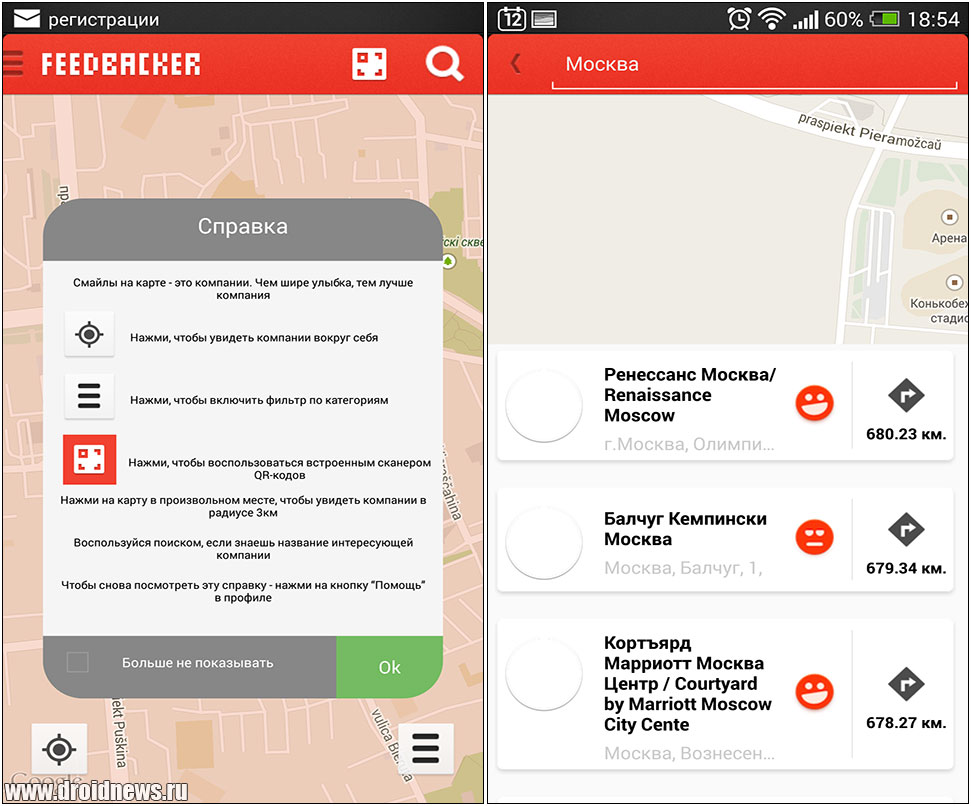The image size is (971, 806).
Task: Tap the 18:54 clock in status bar
Action: point(933,19)
